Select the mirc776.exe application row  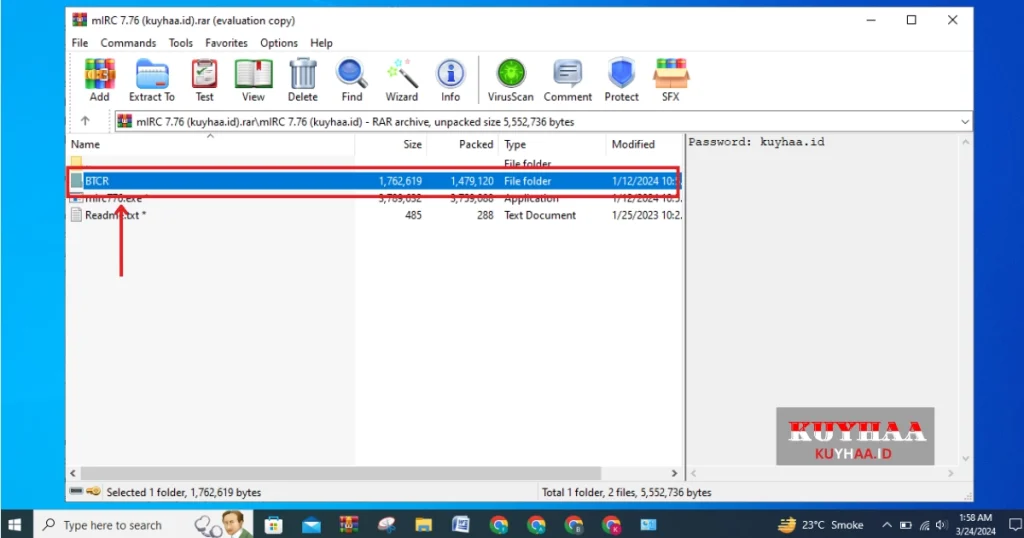coord(375,198)
